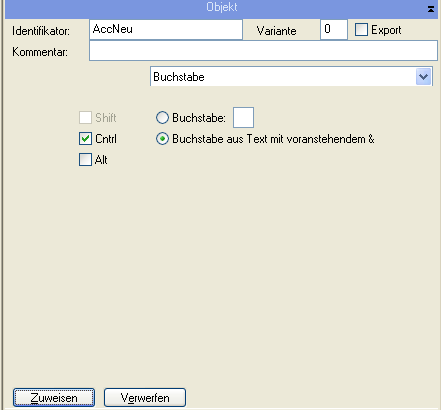This screenshot has width=441, height=410.
Task: Click the Verwerfen button to discard
Action: [x=145, y=397]
